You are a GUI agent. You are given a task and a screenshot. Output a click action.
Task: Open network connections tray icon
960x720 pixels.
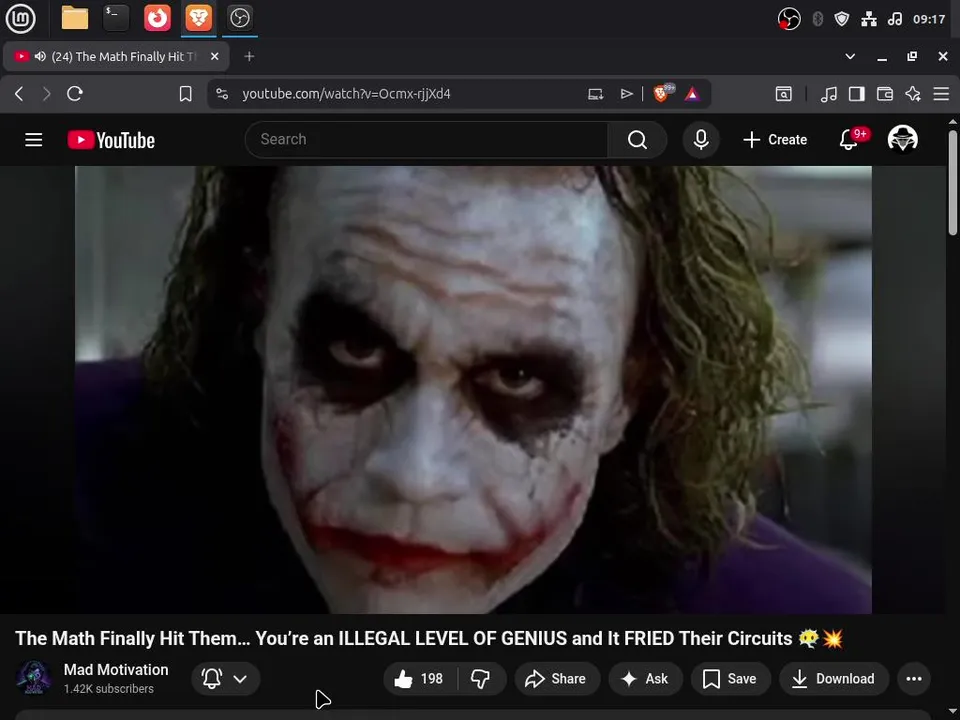869,19
